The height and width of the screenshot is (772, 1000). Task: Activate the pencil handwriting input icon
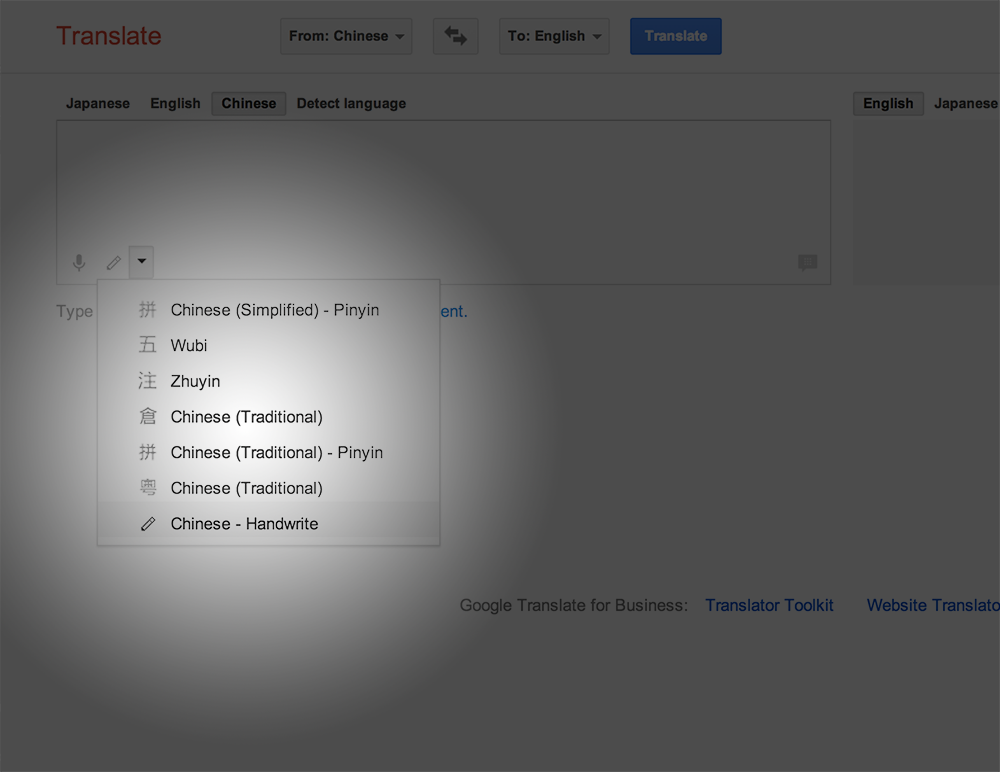point(113,262)
